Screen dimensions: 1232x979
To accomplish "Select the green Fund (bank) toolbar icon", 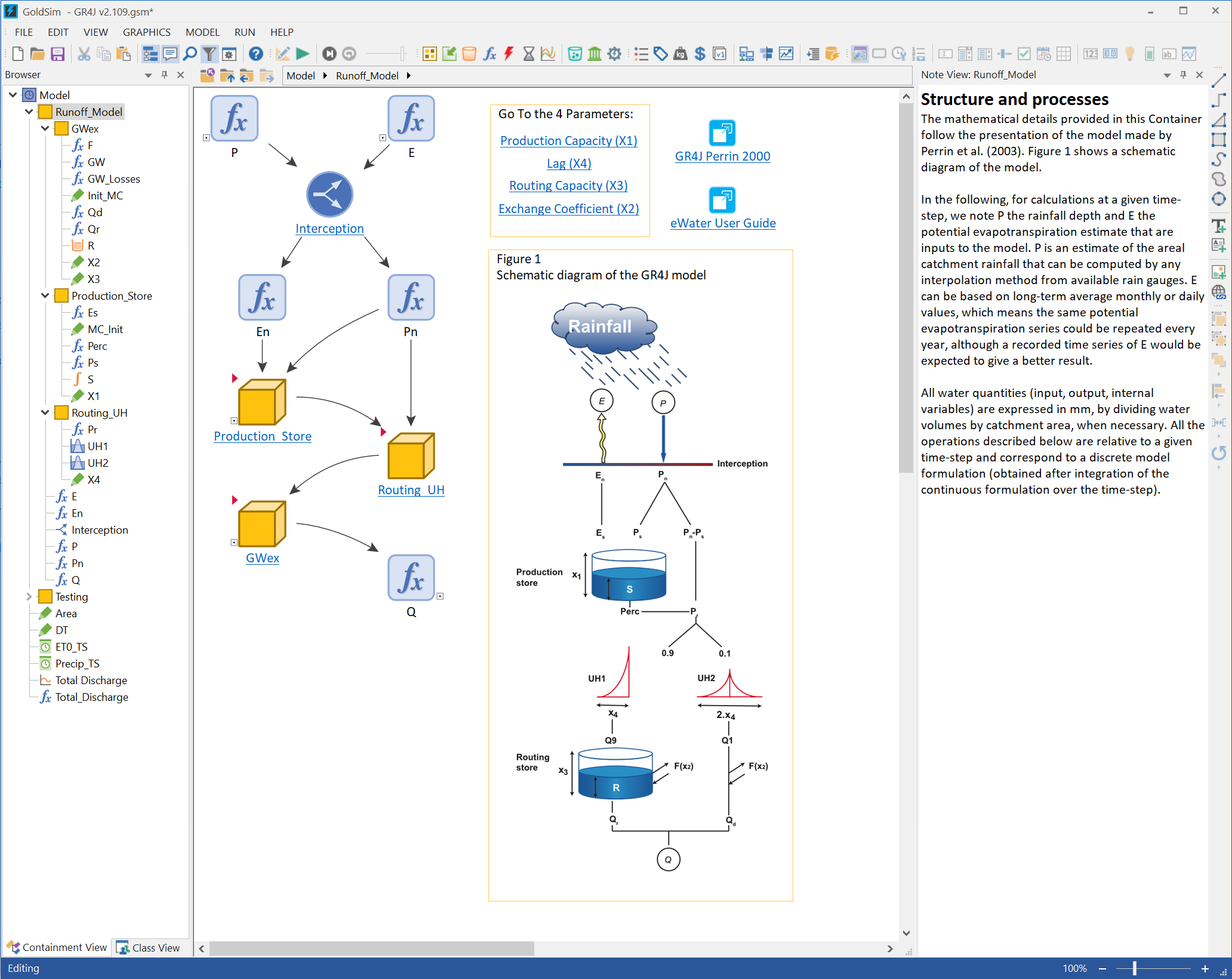I will 594,54.
